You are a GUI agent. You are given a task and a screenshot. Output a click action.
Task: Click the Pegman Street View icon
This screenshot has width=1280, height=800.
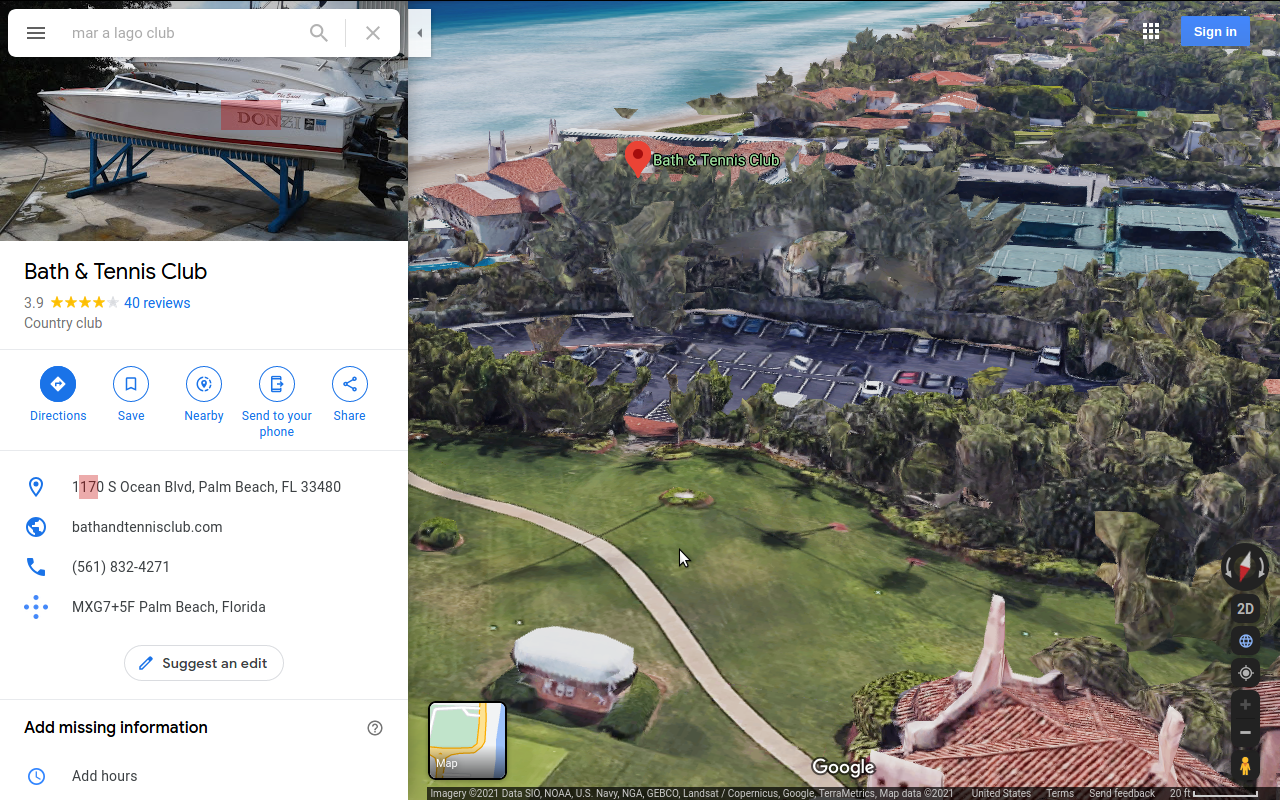pyautogui.click(x=1245, y=766)
